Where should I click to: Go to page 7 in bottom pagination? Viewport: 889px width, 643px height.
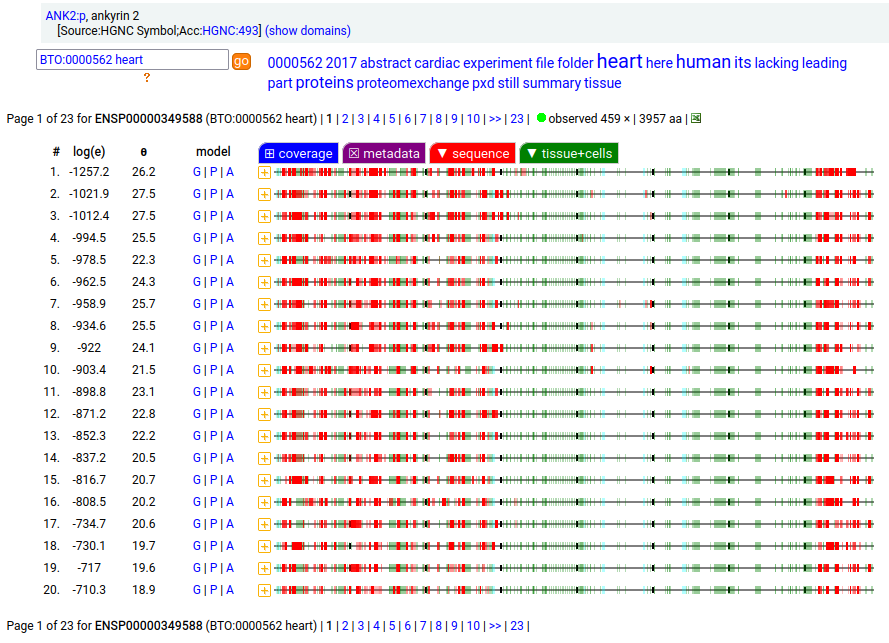point(423,625)
